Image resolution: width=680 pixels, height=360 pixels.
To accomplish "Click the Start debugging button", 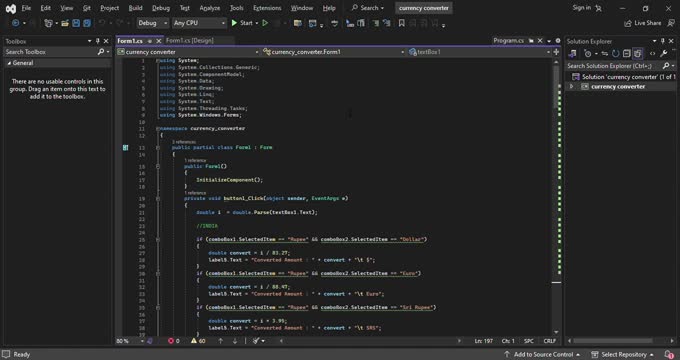I will pos(242,23).
